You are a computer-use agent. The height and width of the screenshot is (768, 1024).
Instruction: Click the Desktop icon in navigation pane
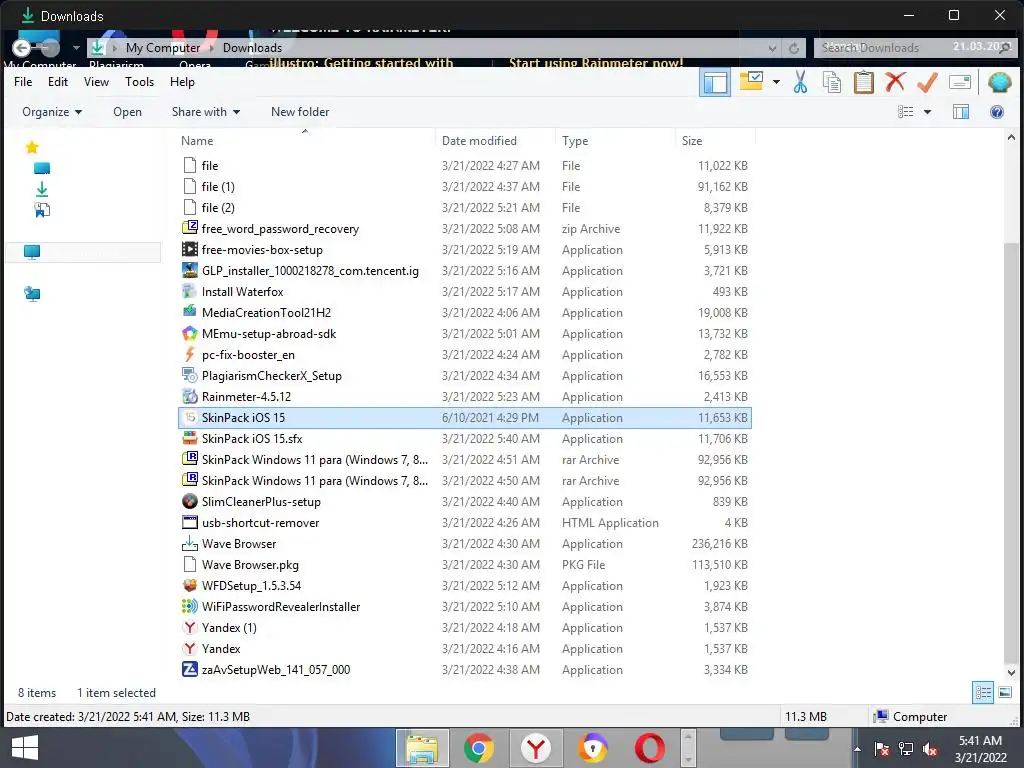click(42, 168)
